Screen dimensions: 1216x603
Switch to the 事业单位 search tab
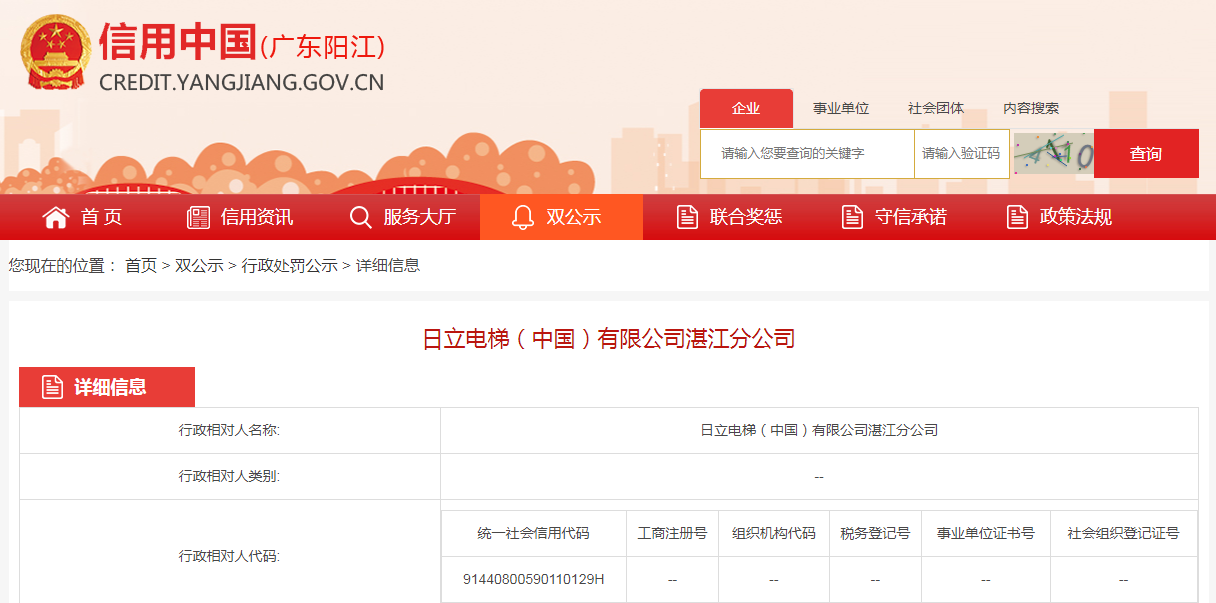click(841, 108)
